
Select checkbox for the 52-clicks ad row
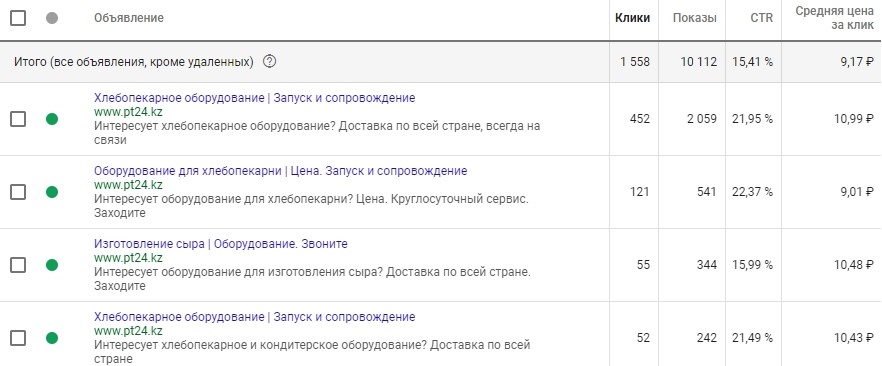pos(18,338)
